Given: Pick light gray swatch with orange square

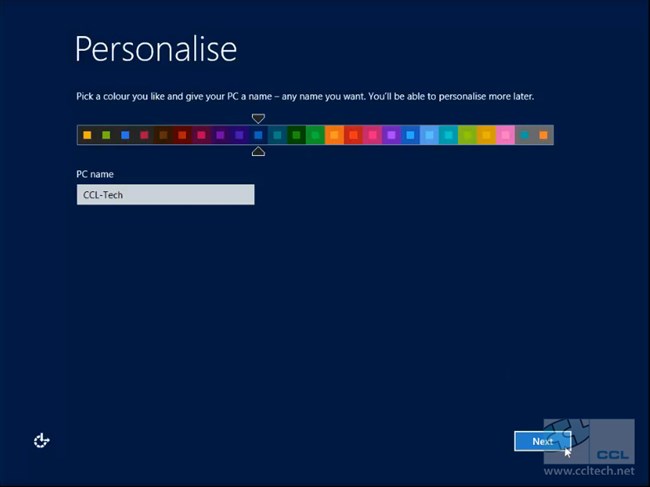Looking at the screenshot, I should tap(543, 135).
